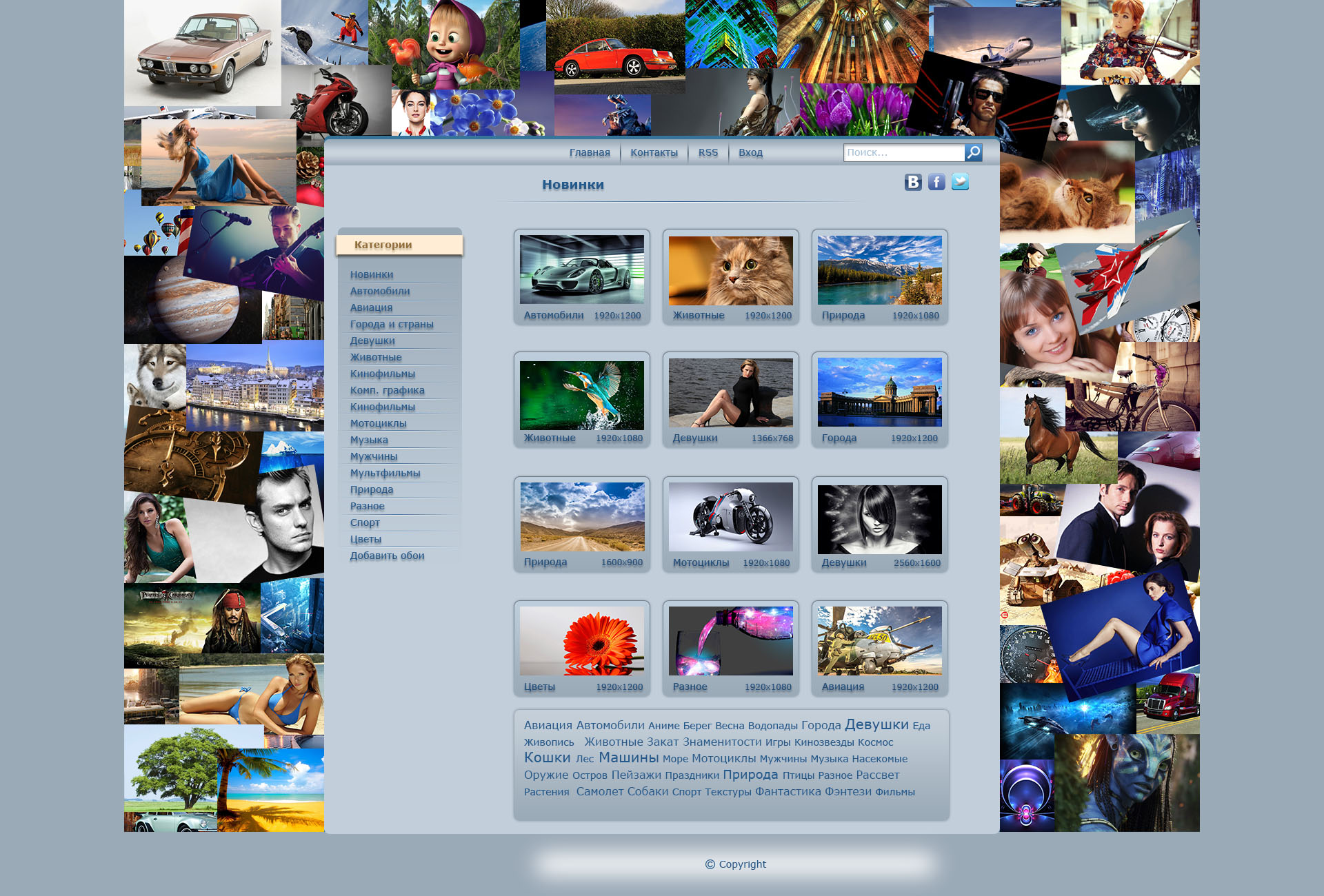Open the Контакты menu item
This screenshot has height=896, width=1324.
(654, 152)
